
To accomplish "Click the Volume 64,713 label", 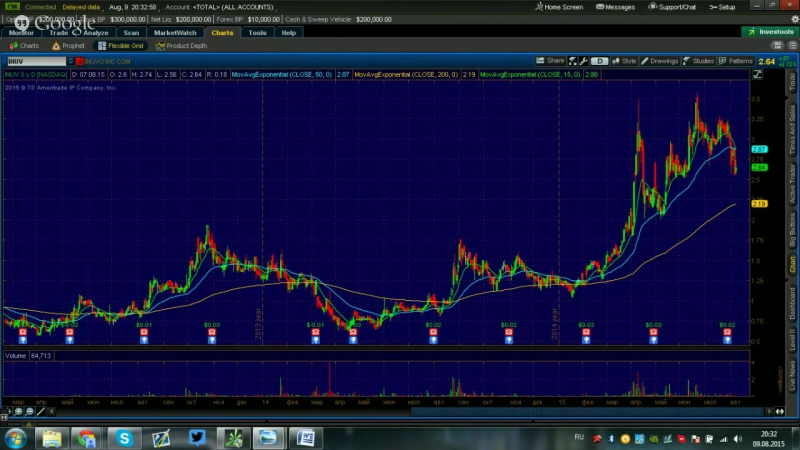I will tap(28, 356).
